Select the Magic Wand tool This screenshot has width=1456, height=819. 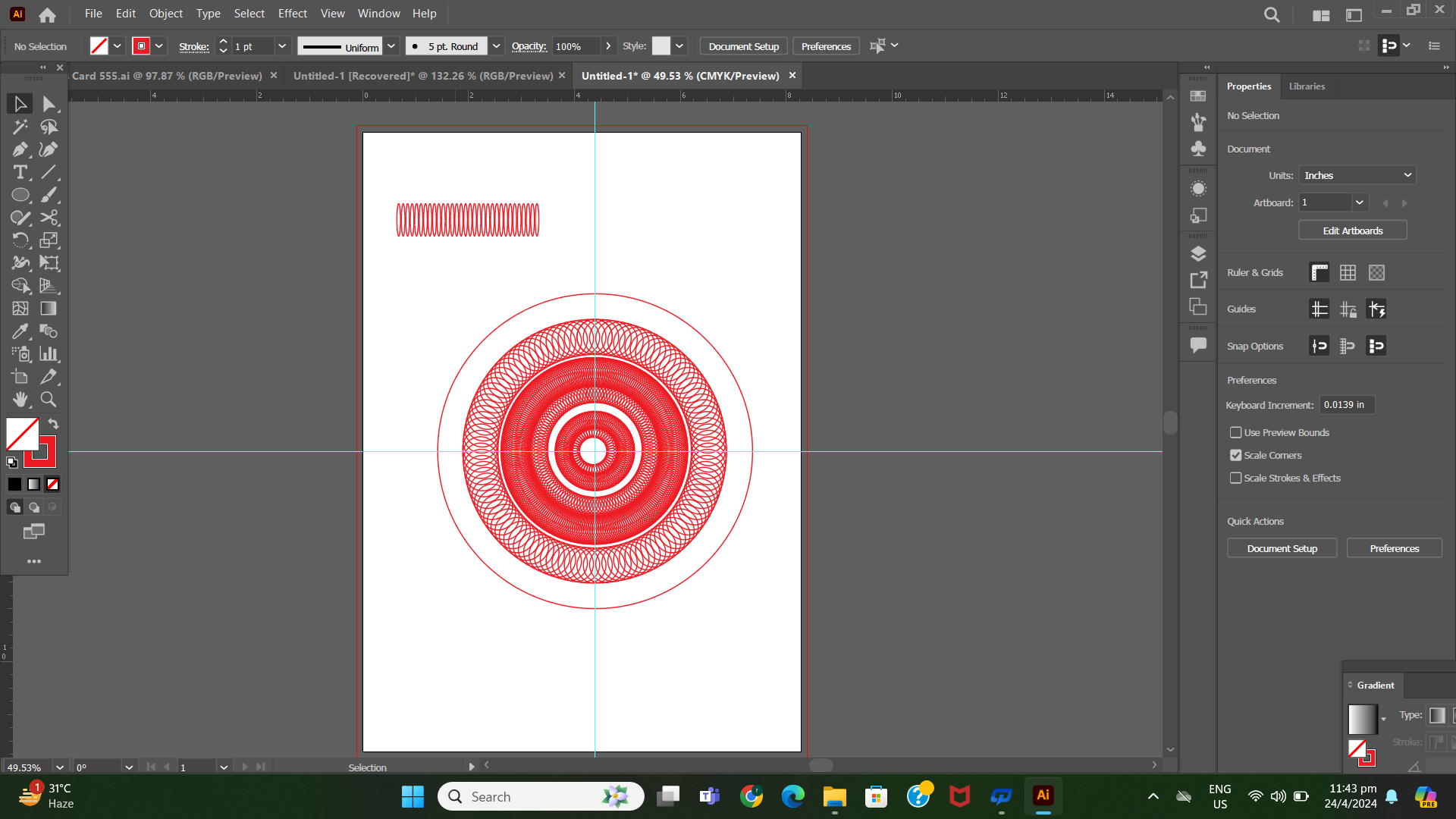[20, 127]
